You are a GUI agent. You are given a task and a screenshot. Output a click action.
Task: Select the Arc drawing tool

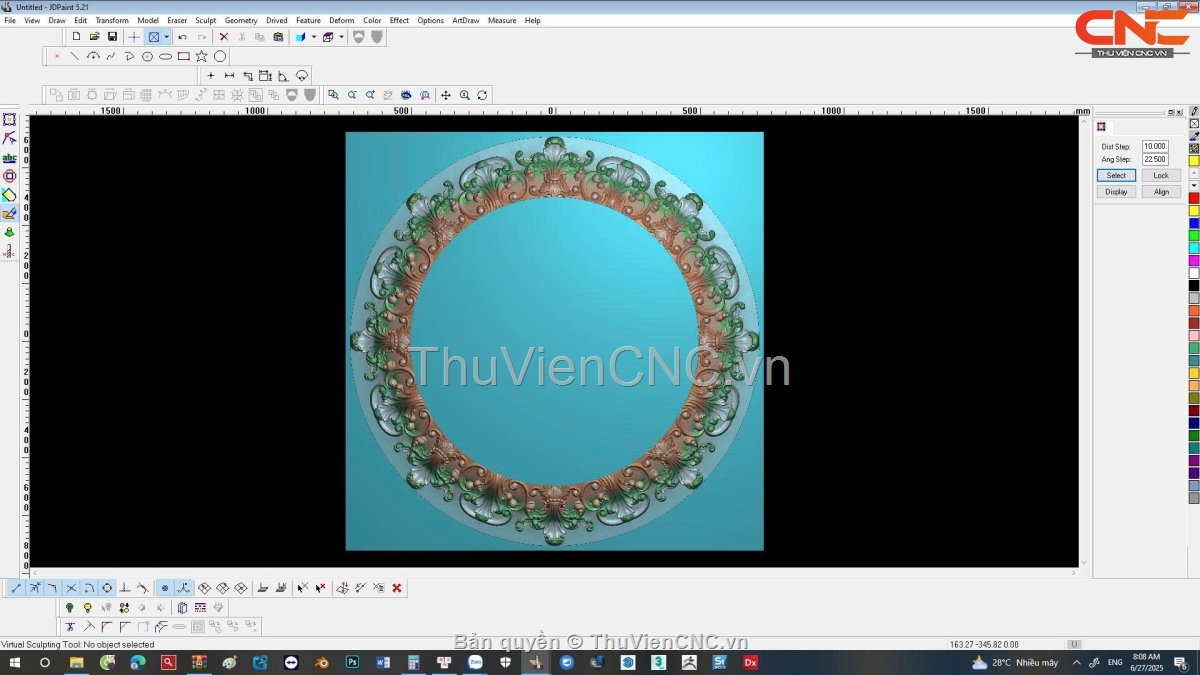point(93,57)
